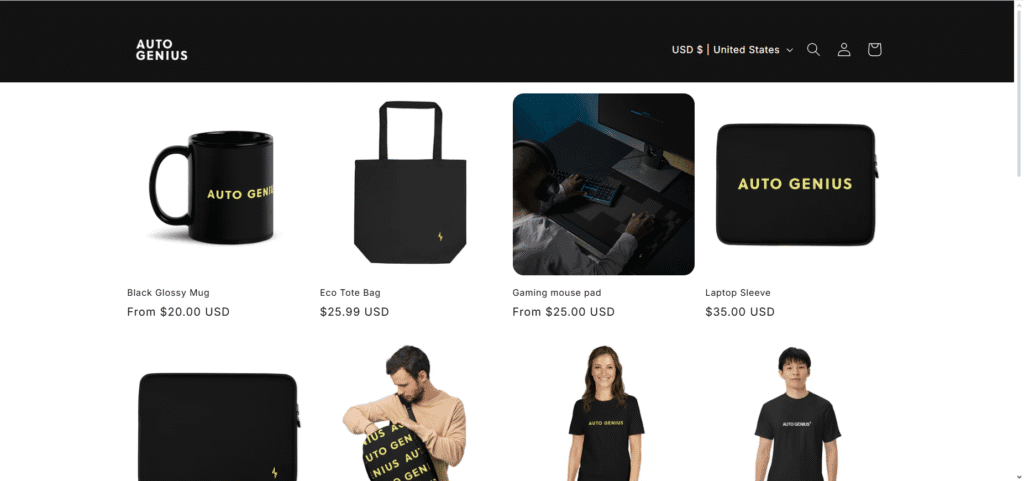Viewport: 1024px width, 481px height.
Task: Click the black tote bag image
Action: pos(410,182)
